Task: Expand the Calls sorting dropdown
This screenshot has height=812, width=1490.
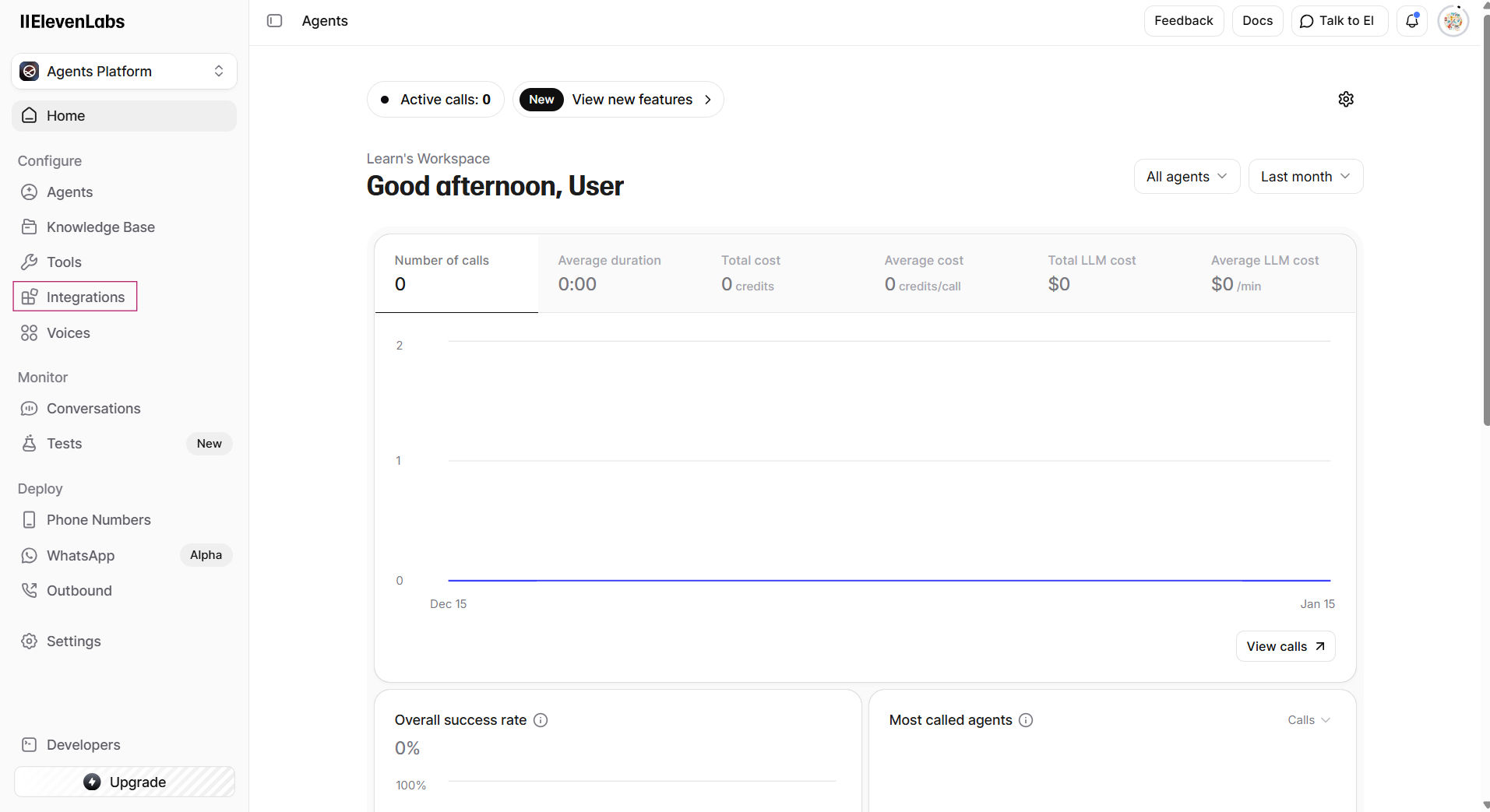Action: click(x=1309, y=720)
